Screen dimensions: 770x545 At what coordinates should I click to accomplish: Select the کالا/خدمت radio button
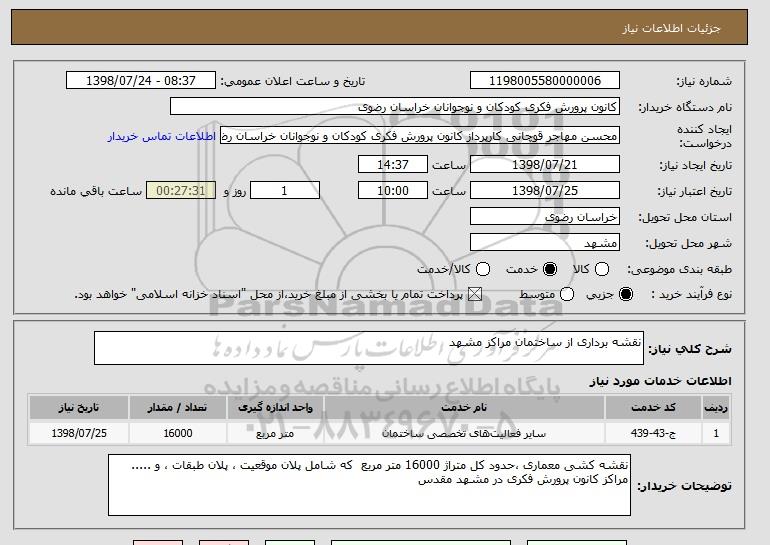(483, 269)
